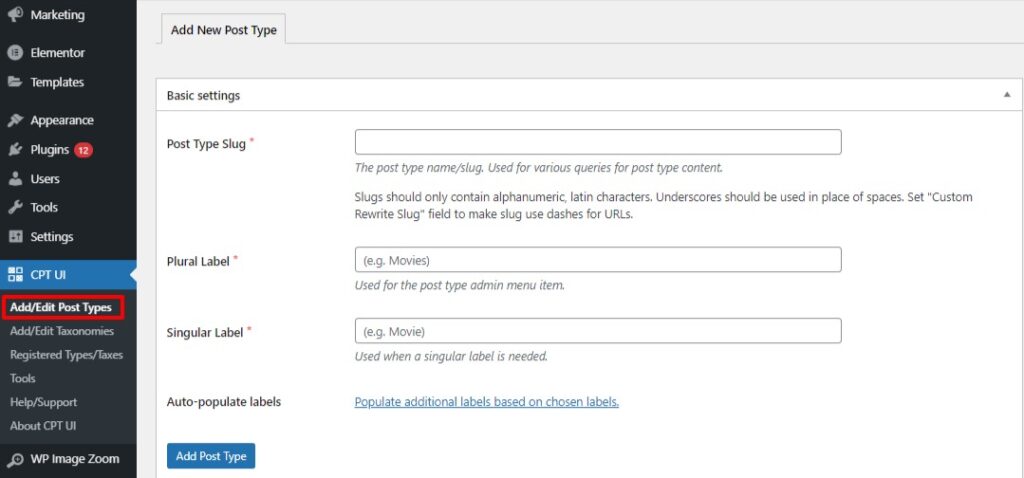The width and height of the screenshot is (1024, 478).
Task: Click the Tools wrench icon
Action: click(x=15, y=208)
